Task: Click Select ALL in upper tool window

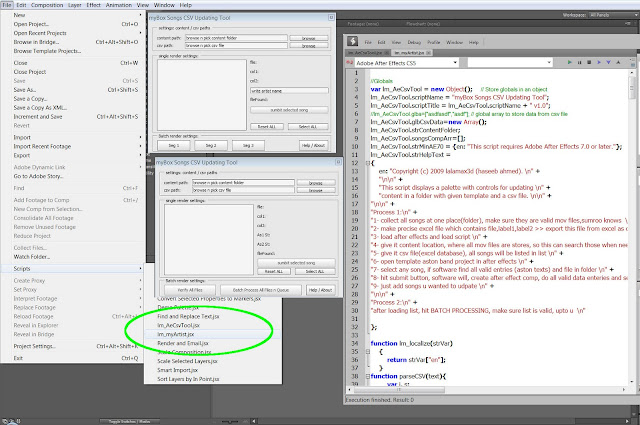Action: click(308, 127)
